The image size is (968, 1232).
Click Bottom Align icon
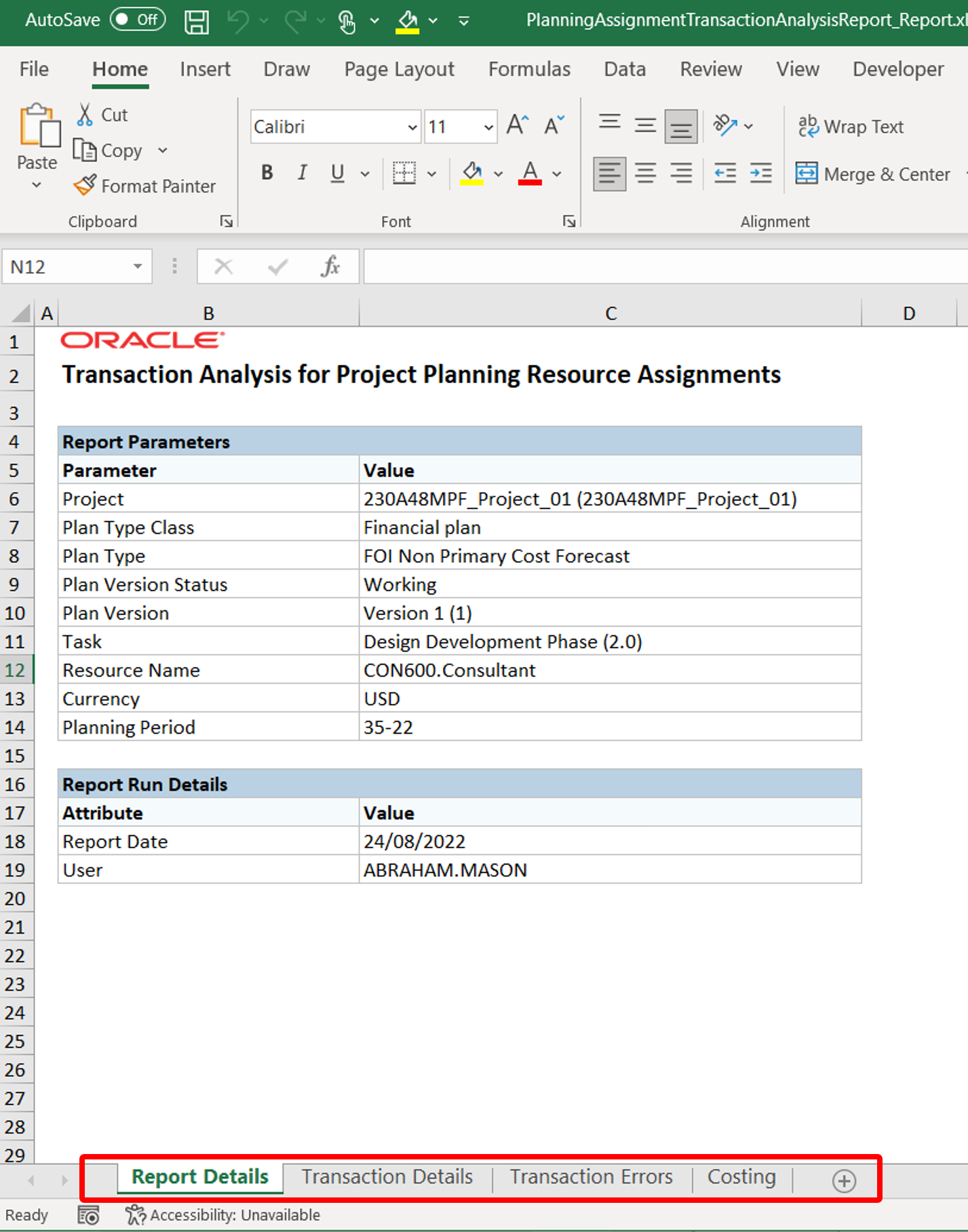[681, 126]
